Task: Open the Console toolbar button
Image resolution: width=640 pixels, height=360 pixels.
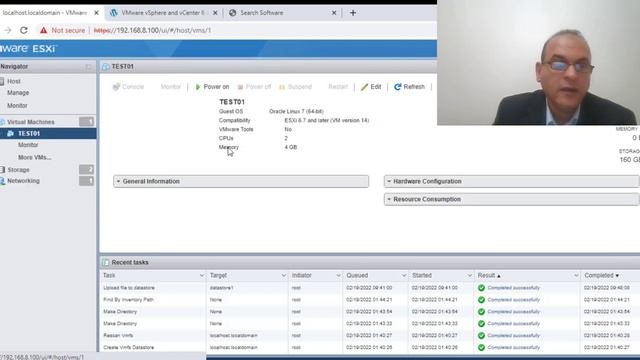Action: 128,87
